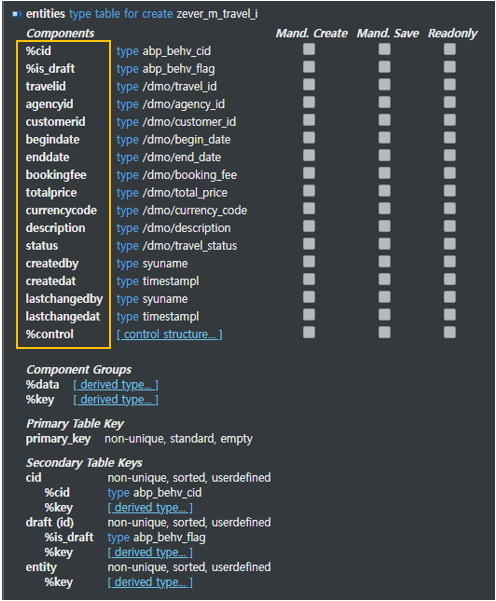Click the /dmo/description type text

point(187,228)
